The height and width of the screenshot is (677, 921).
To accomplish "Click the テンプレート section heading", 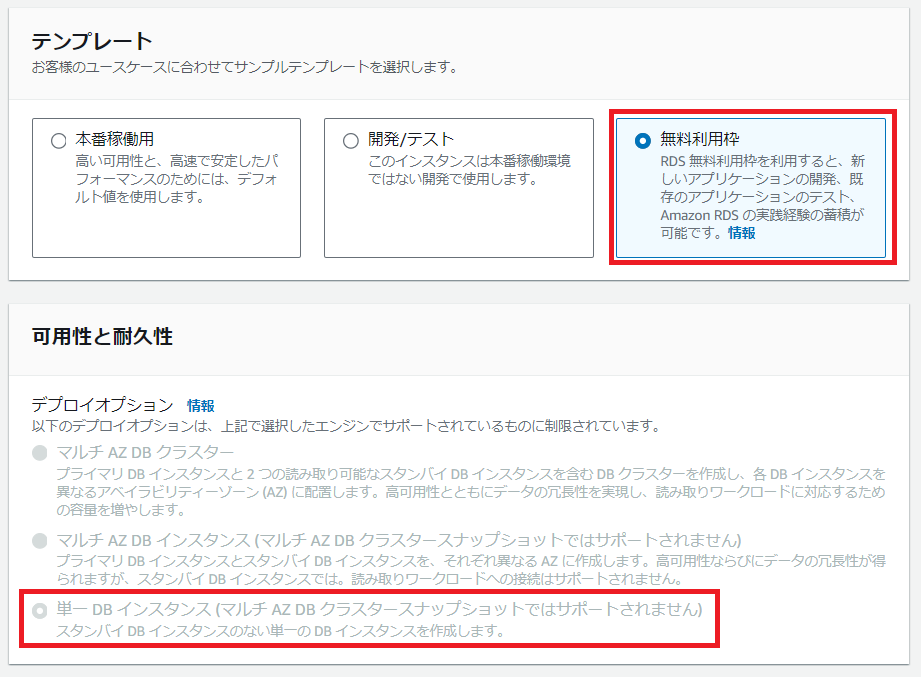I will [92, 42].
